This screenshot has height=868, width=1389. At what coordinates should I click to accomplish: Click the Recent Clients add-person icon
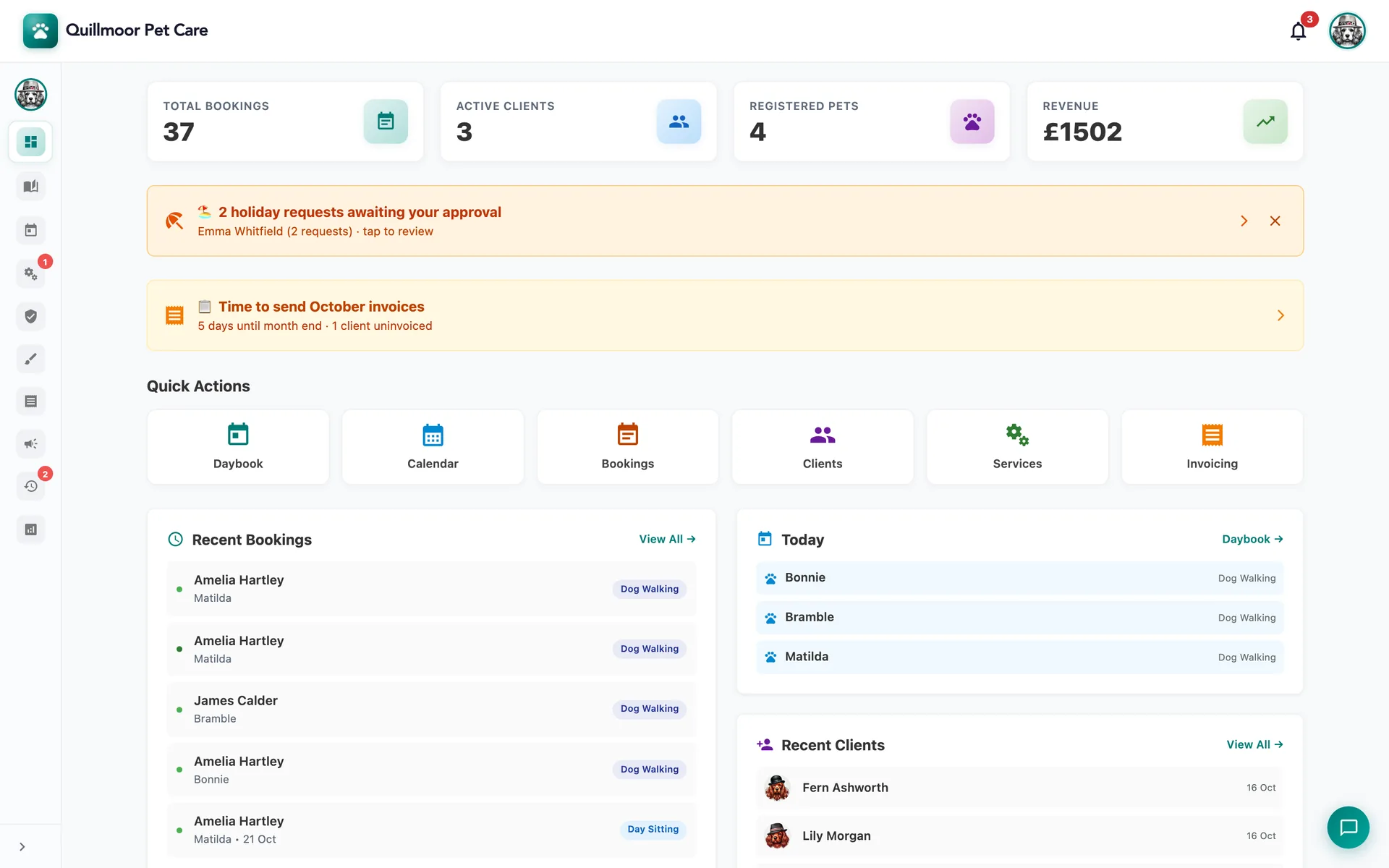pos(765,745)
